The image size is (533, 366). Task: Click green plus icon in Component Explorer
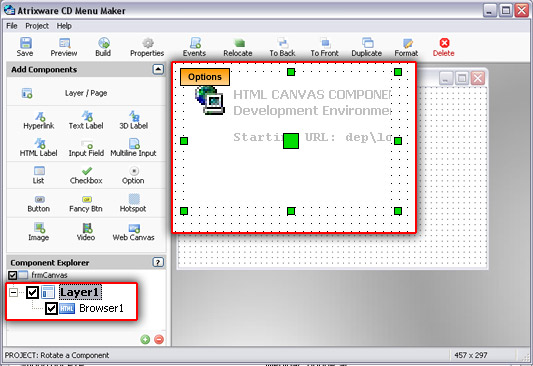coord(145,339)
